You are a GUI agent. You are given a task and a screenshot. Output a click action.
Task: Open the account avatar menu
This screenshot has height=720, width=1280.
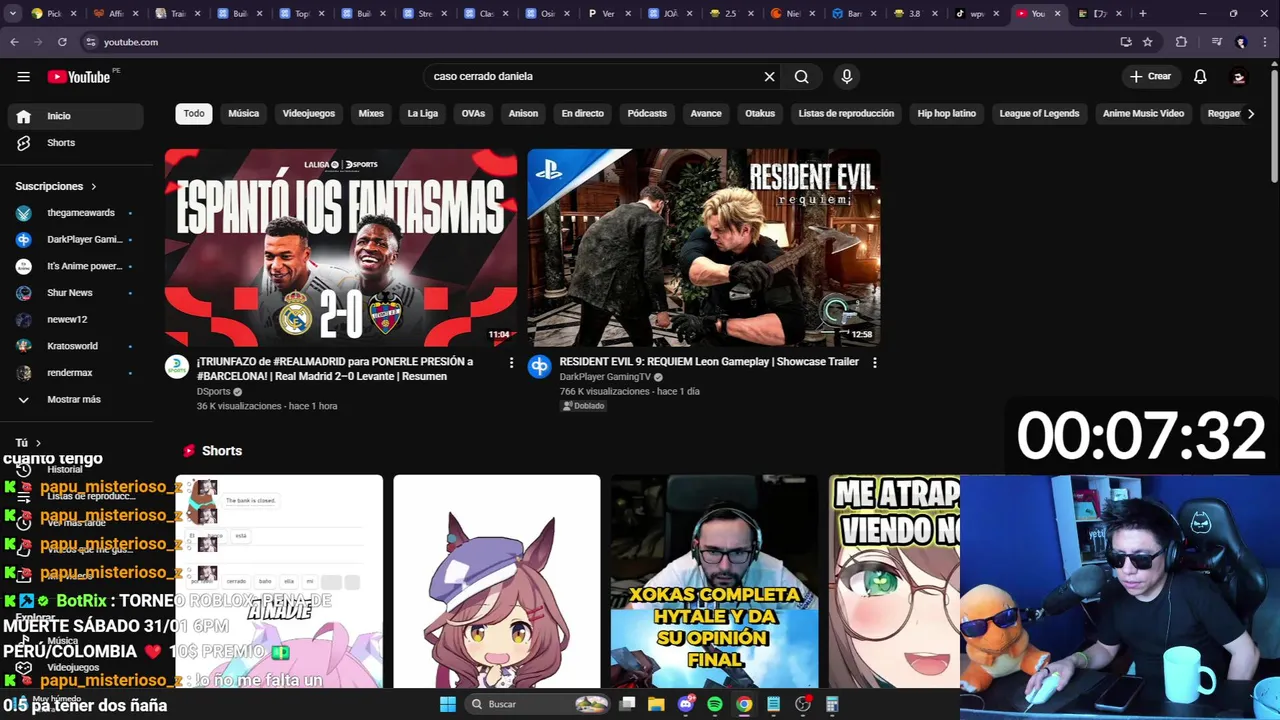[1239, 77]
